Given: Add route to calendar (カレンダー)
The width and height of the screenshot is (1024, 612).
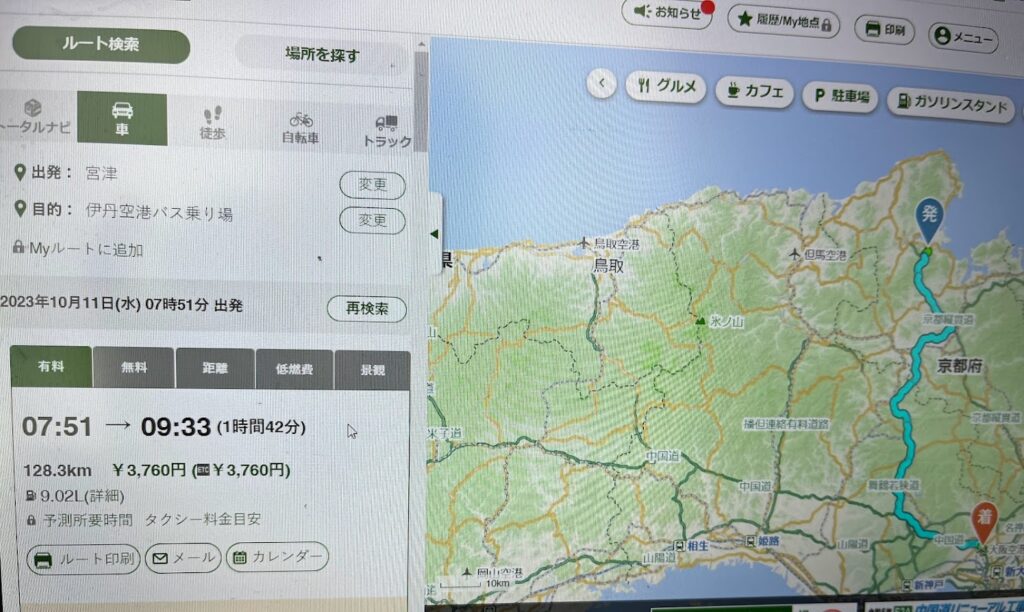Looking at the screenshot, I should 277,557.
